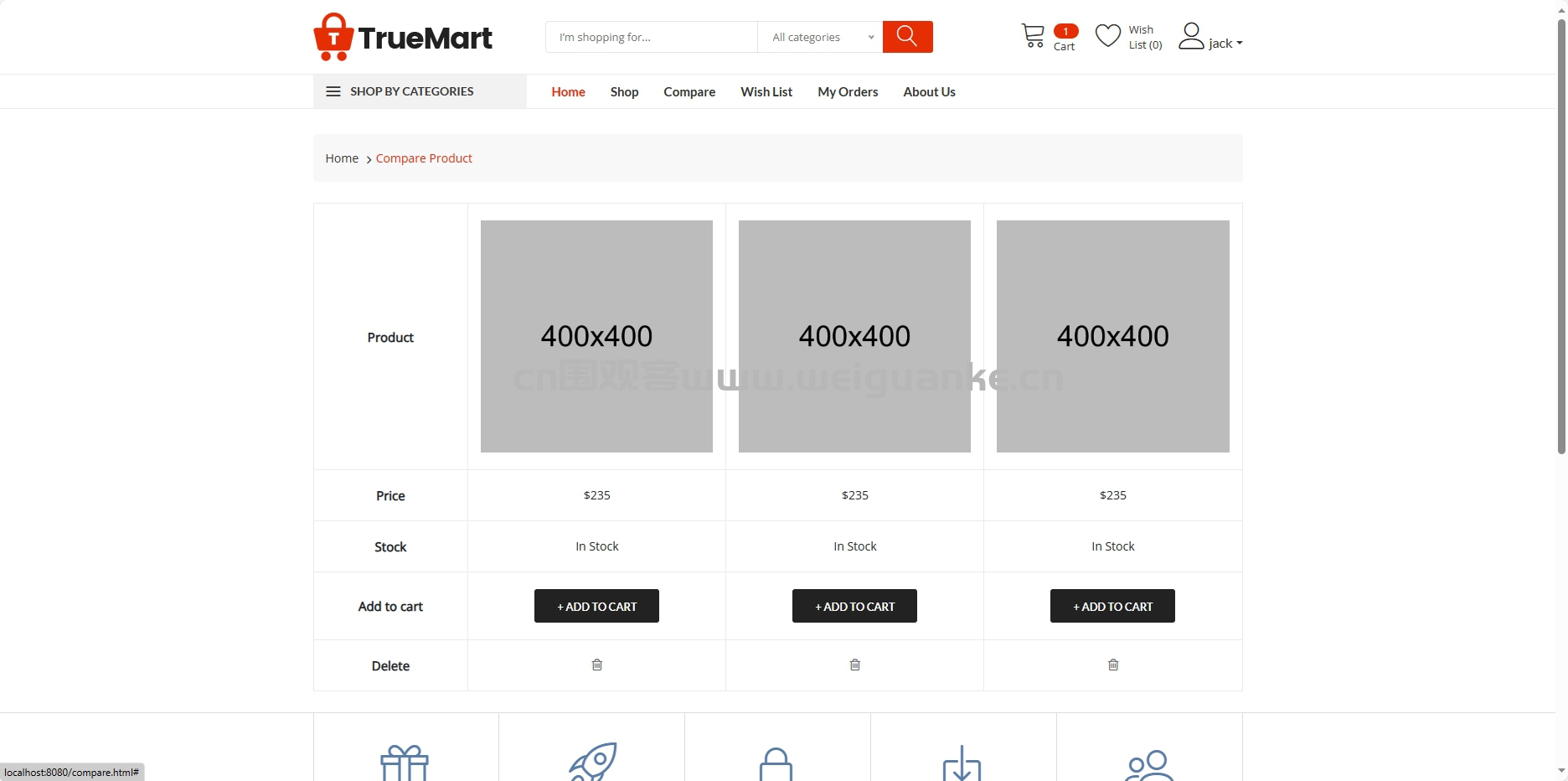Click the second product 400x400 image
The width and height of the screenshot is (1568, 781).
[x=854, y=336]
